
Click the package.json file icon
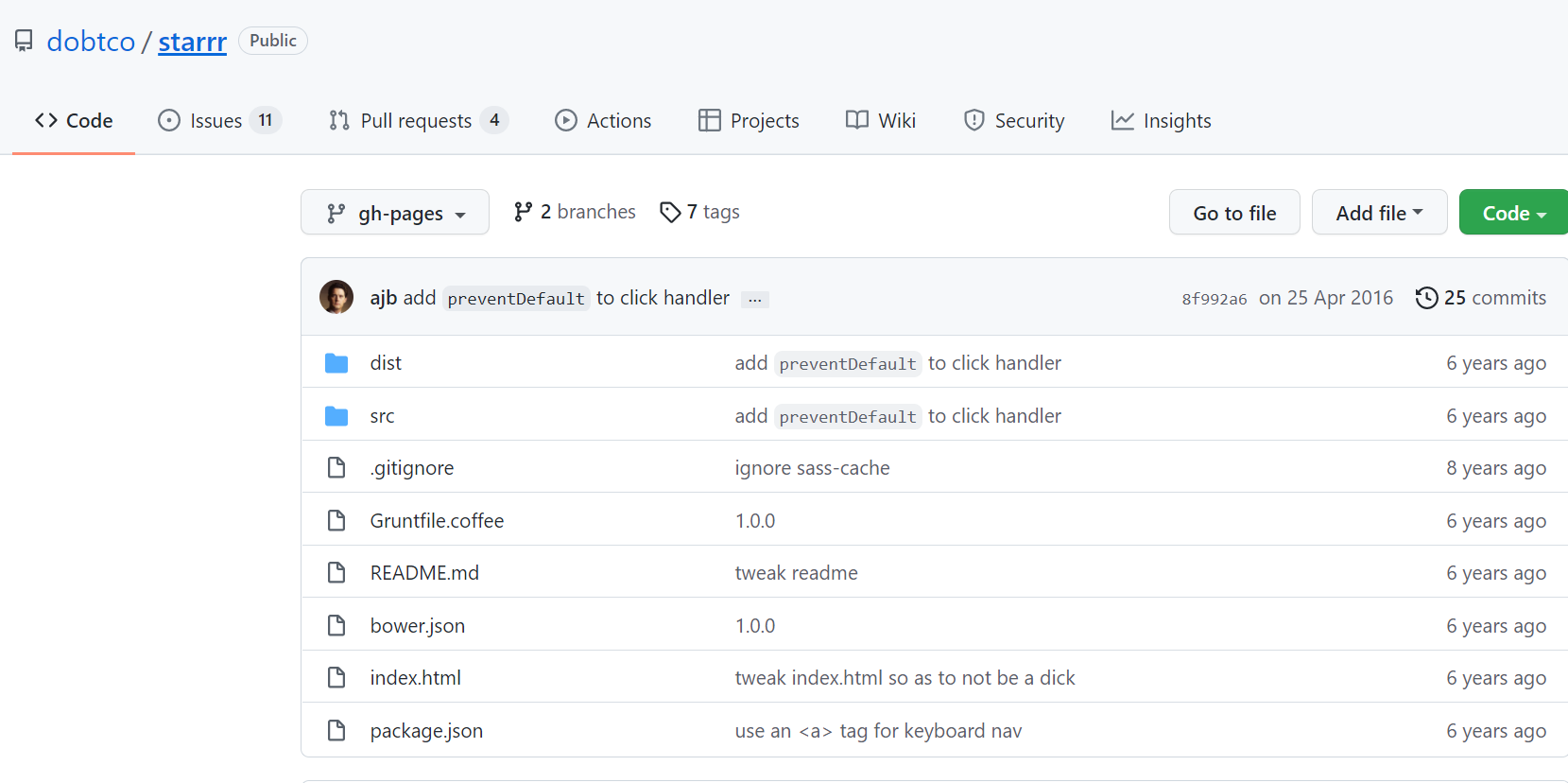coord(336,731)
